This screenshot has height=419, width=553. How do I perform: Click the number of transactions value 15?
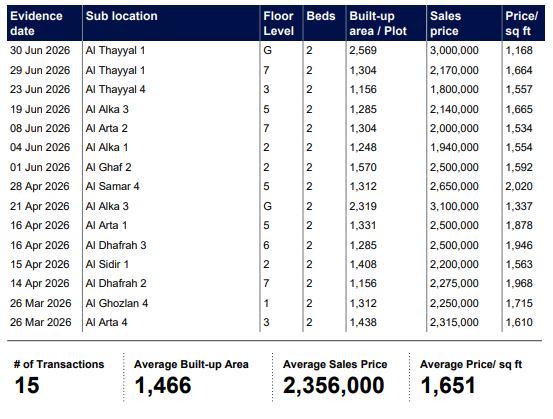27,385
